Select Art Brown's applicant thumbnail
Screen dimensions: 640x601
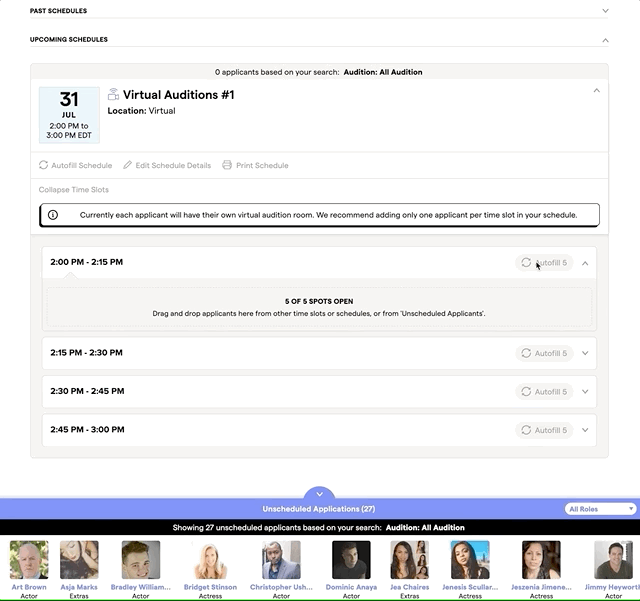29,560
